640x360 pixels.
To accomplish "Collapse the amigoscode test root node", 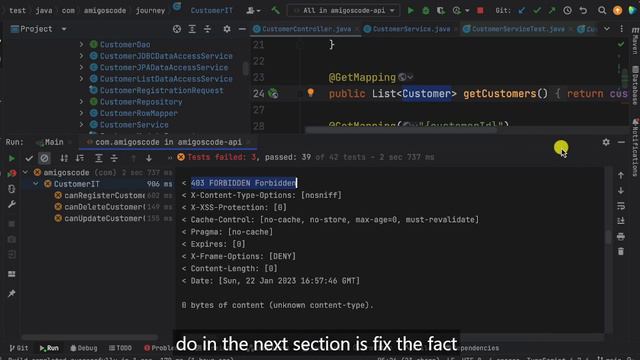I will point(26,173).
